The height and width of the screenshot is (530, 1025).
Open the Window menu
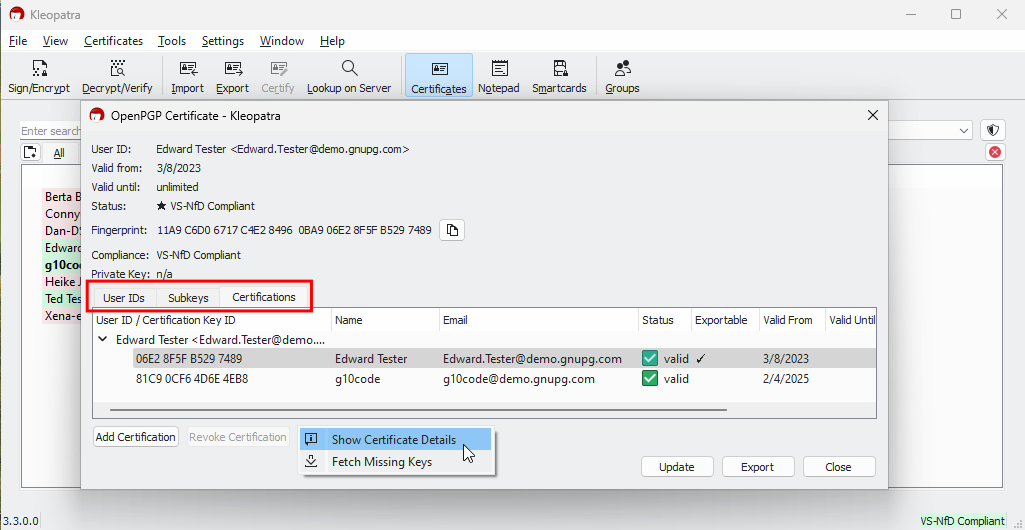click(282, 41)
